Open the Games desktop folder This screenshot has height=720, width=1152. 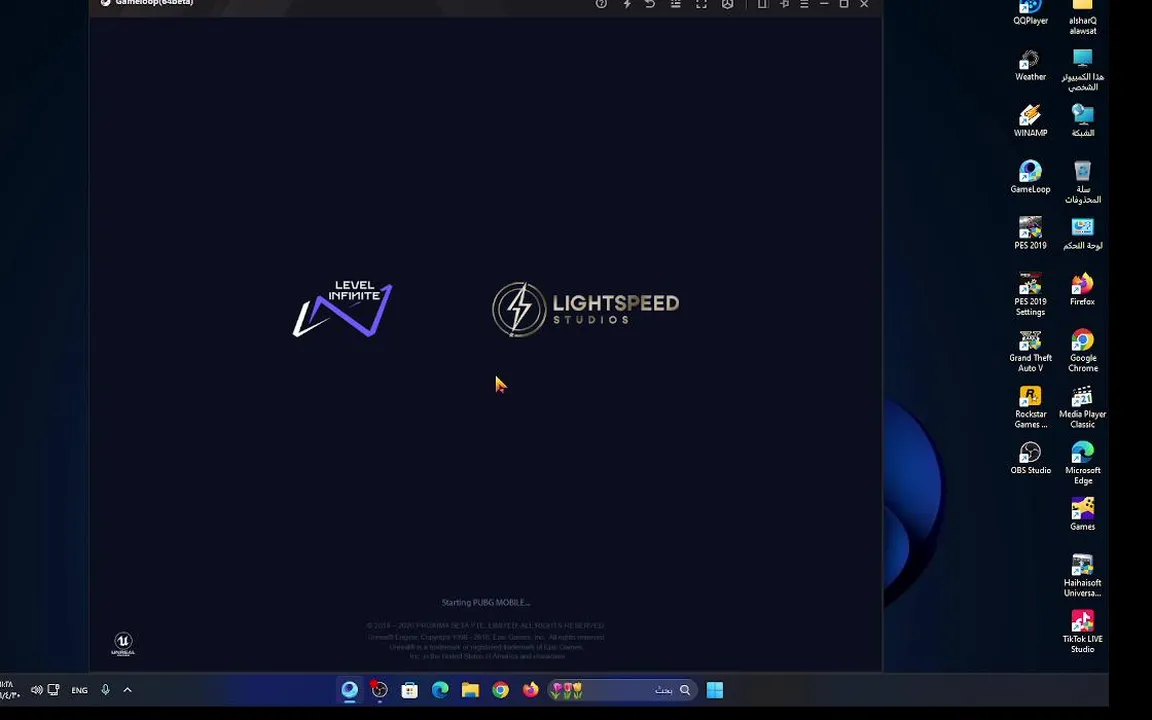(x=1082, y=514)
